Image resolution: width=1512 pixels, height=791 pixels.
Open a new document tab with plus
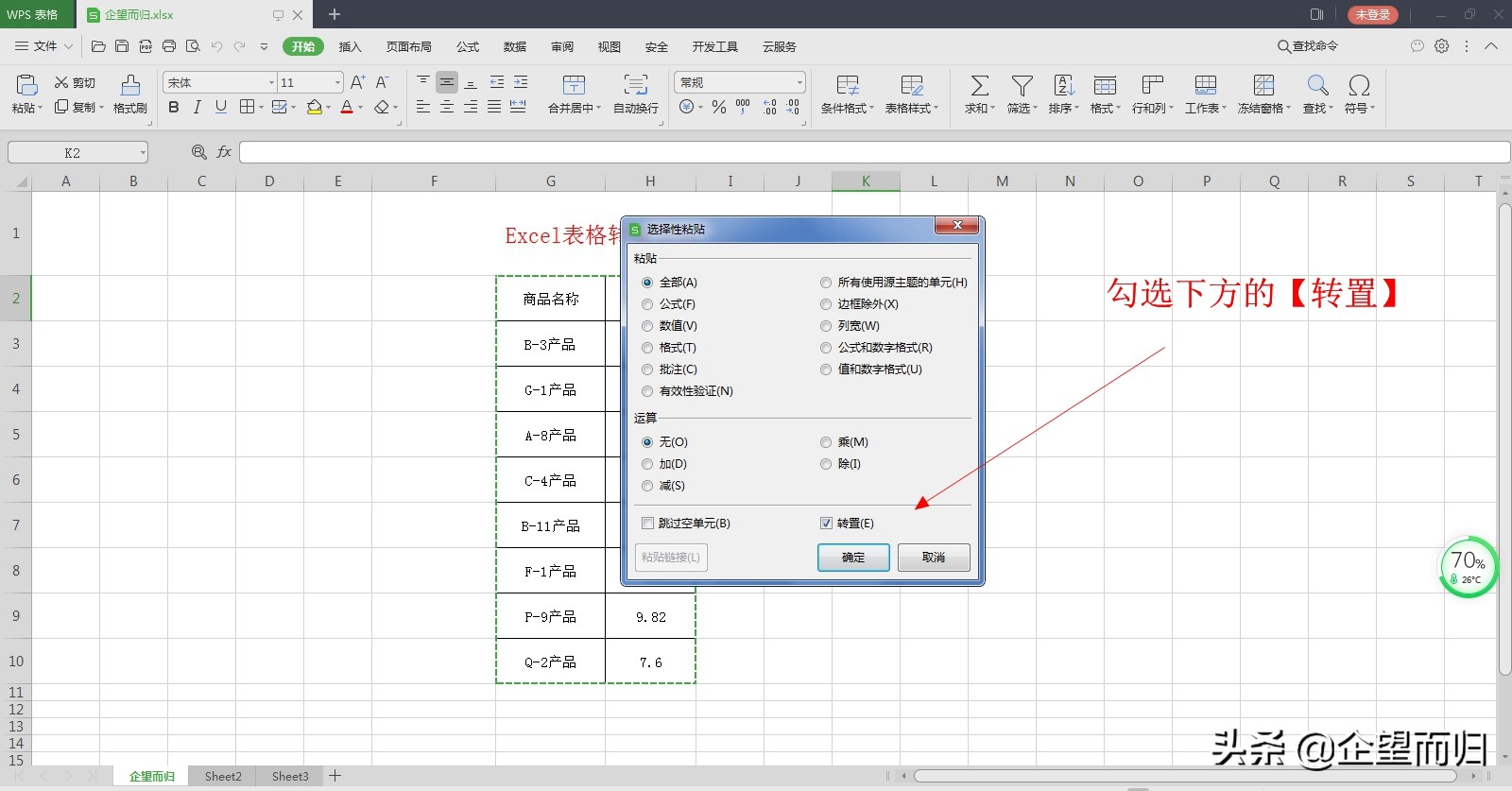tap(335, 14)
